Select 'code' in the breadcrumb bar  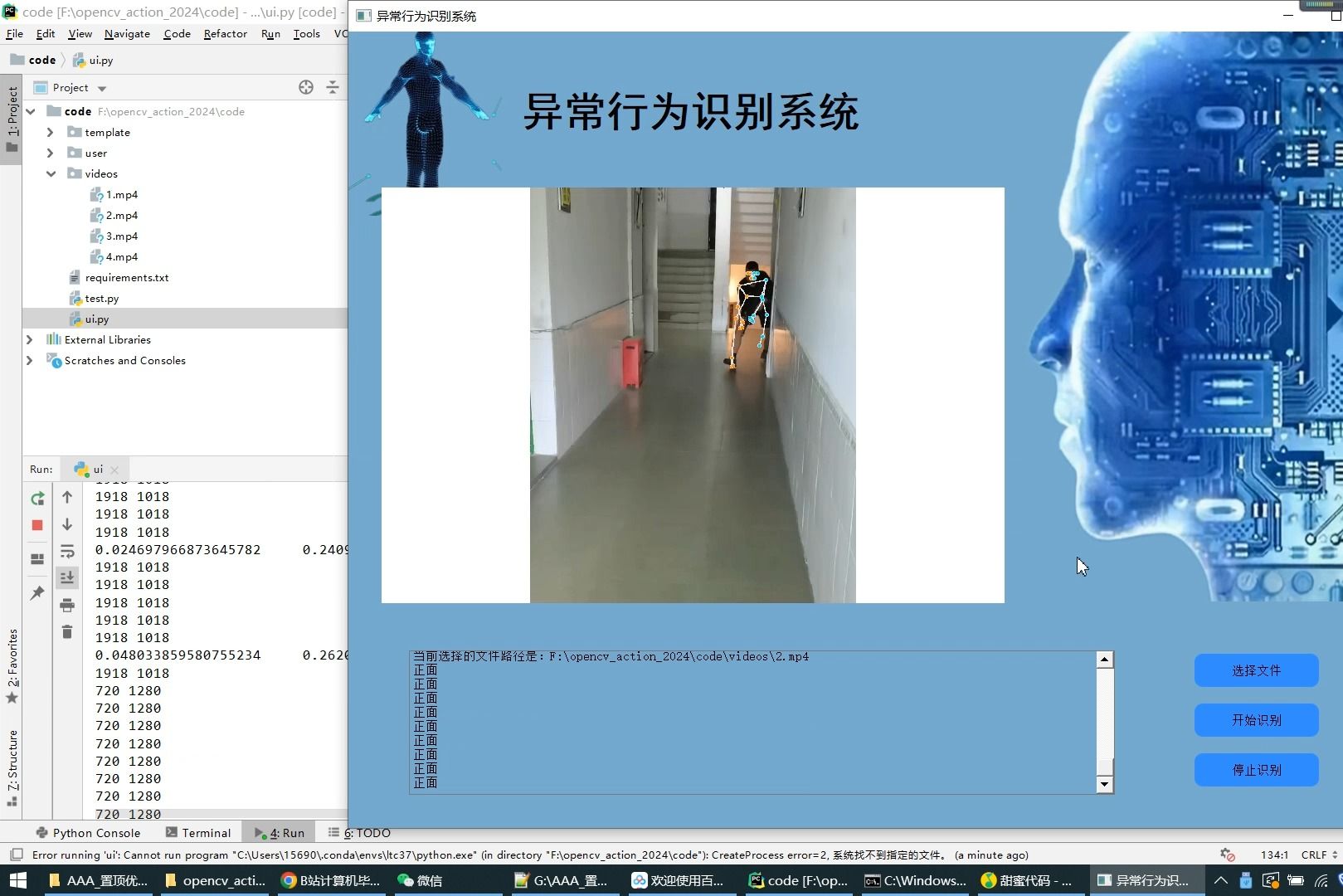[34, 60]
